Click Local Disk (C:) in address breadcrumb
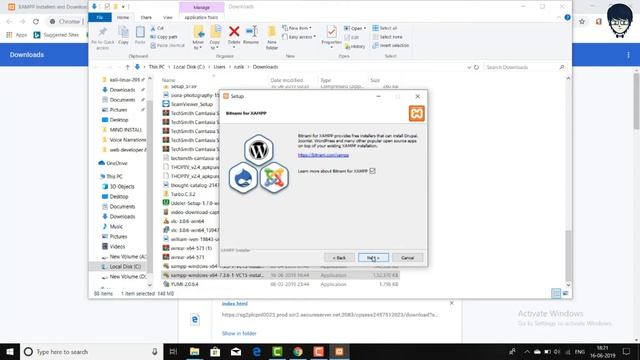 click(189, 67)
